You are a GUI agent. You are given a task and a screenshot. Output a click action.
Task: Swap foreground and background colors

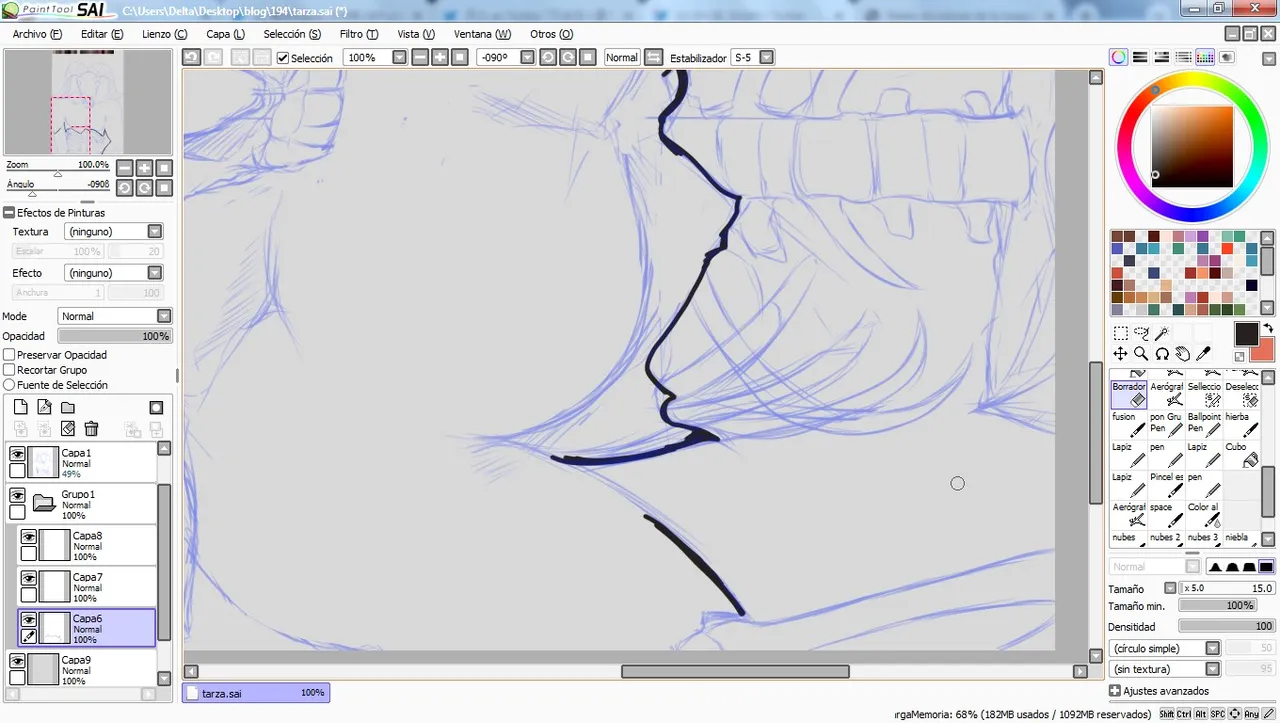(1269, 328)
